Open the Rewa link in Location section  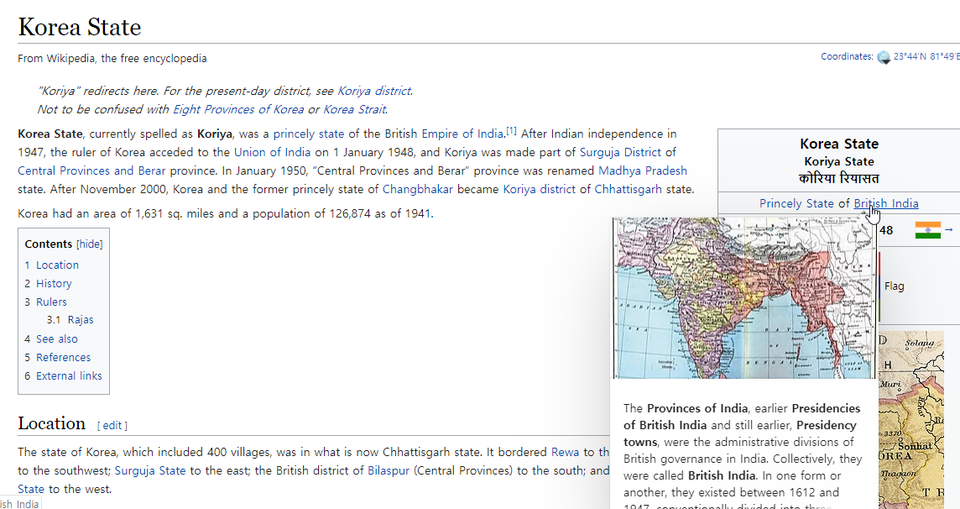[x=564, y=452]
